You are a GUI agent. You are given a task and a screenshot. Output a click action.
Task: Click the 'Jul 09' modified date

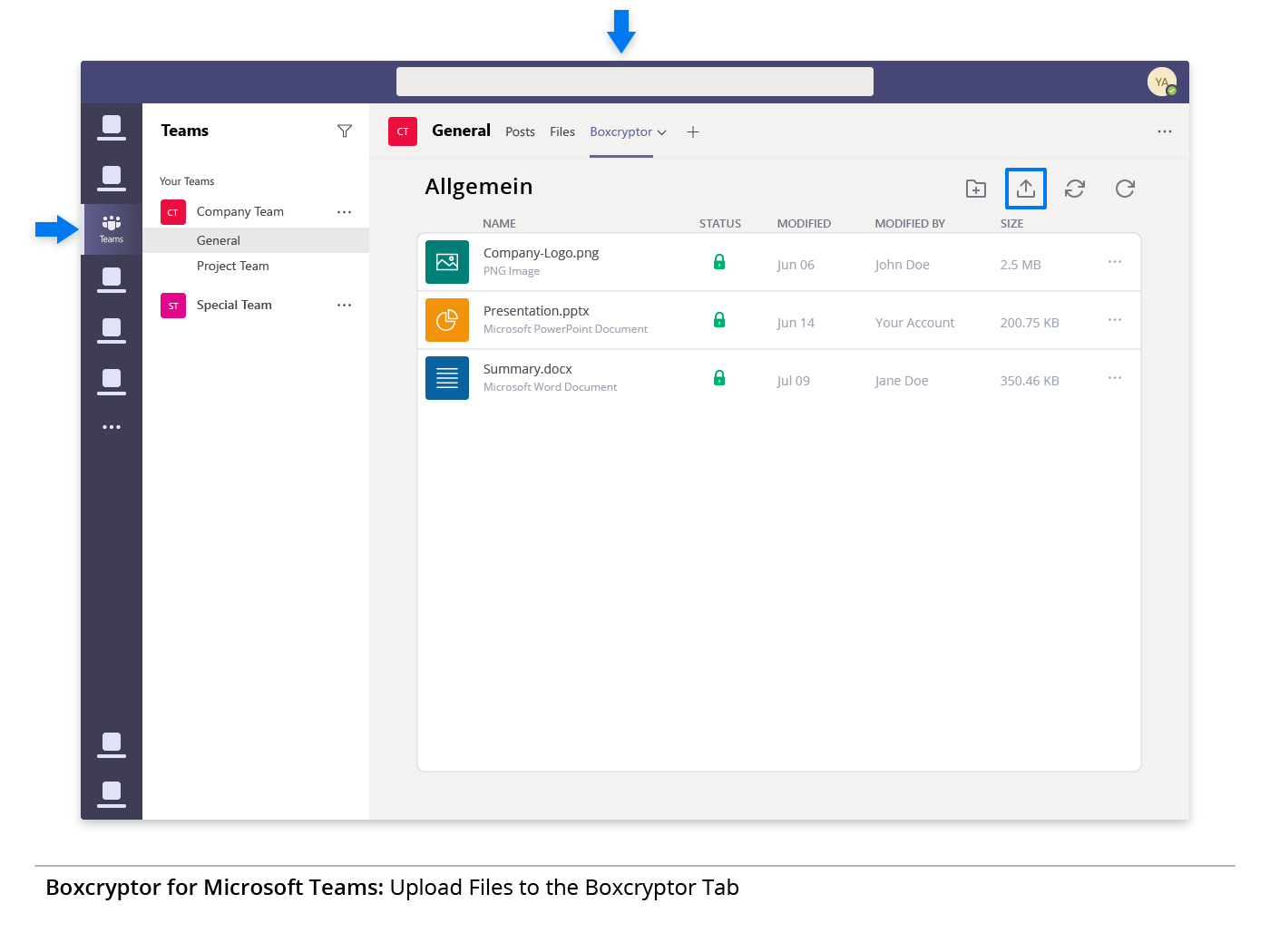(794, 381)
